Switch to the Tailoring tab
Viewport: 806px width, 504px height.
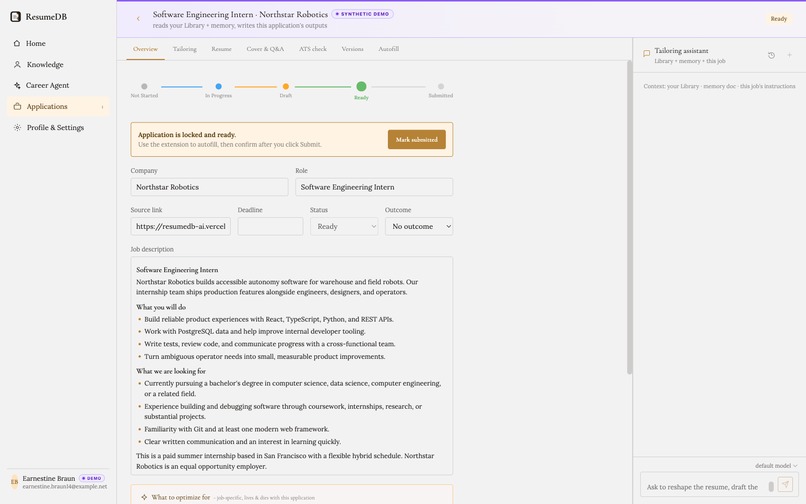pos(185,49)
